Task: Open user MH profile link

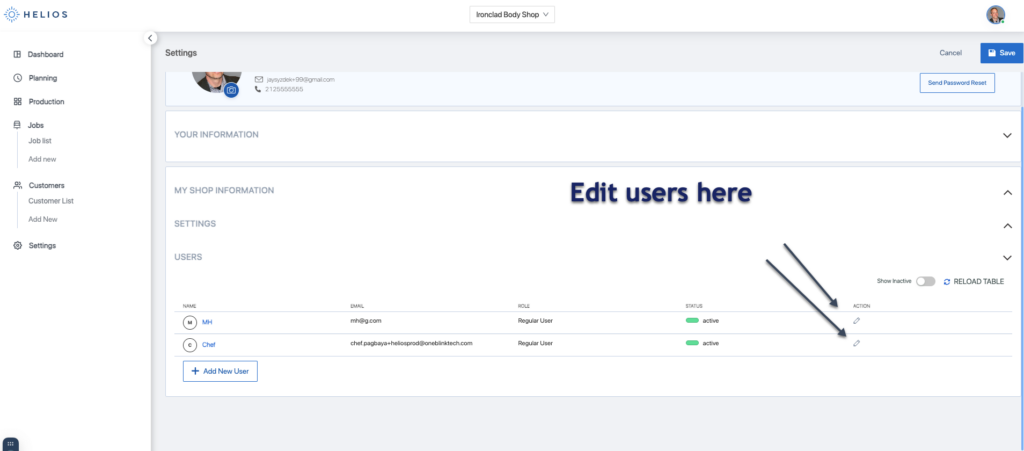Action: click(207, 322)
